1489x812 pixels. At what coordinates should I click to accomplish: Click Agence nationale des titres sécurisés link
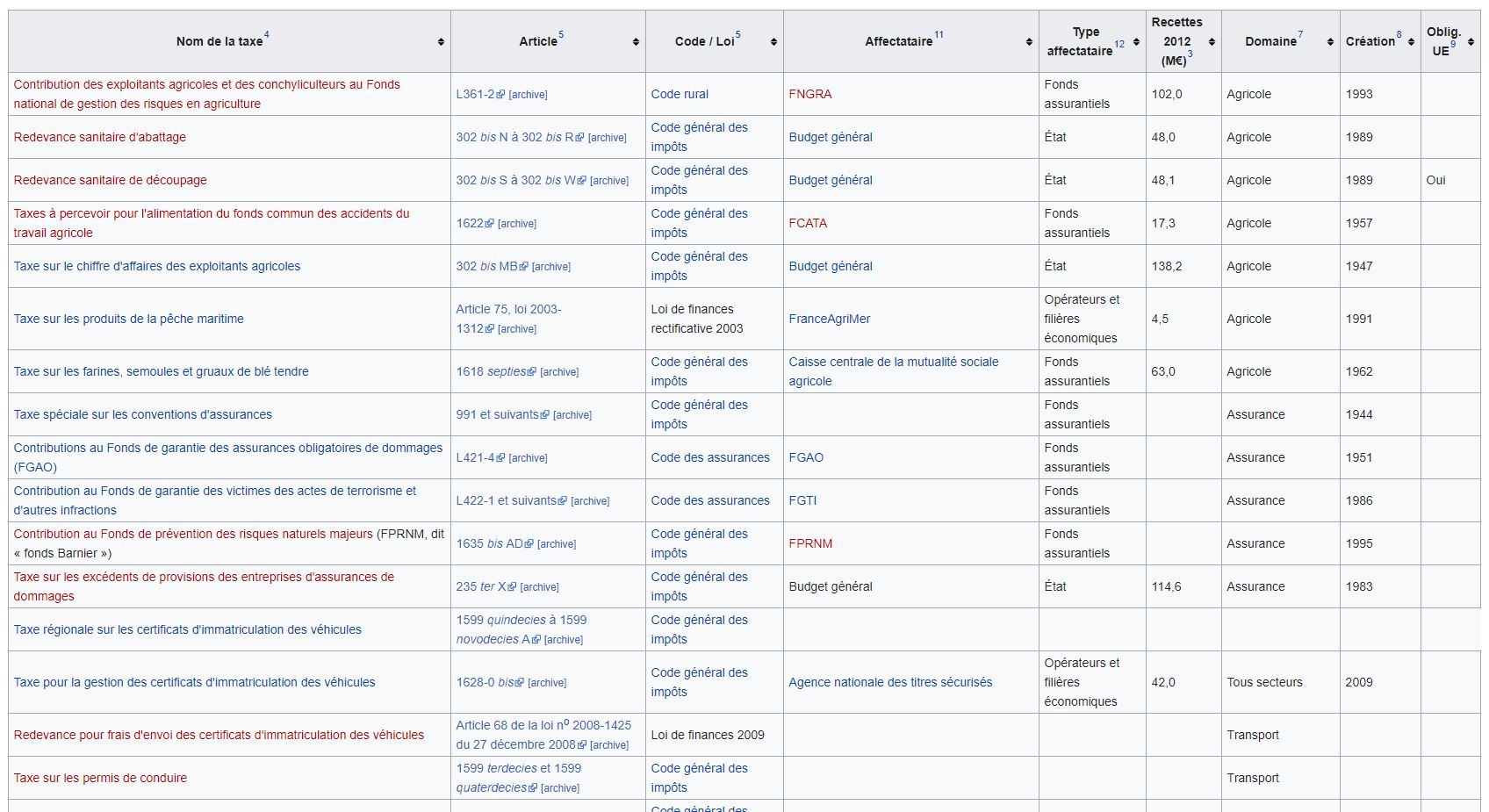click(889, 682)
